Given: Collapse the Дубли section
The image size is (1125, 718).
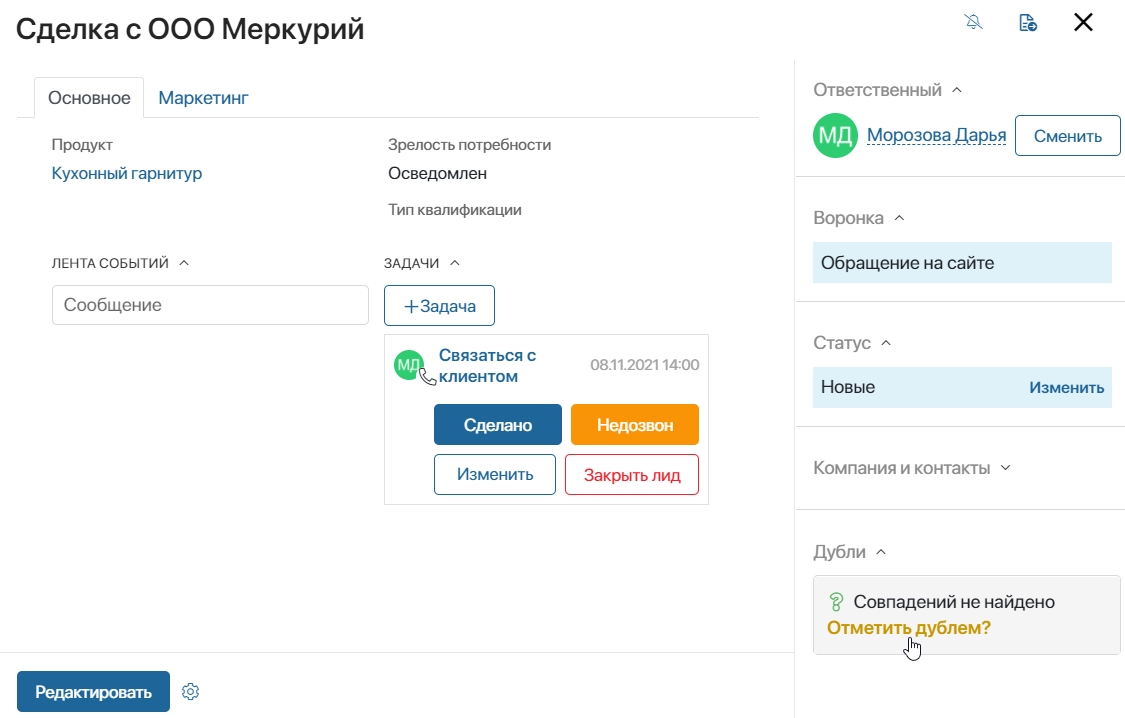Looking at the screenshot, I should 881,552.
